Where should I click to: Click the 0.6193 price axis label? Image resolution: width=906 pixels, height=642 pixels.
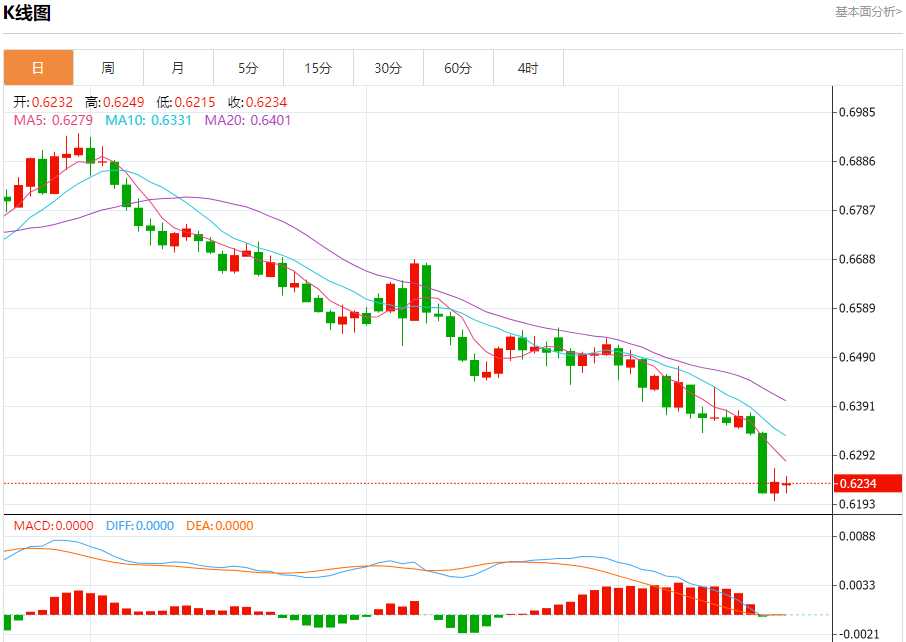(x=857, y=504)
